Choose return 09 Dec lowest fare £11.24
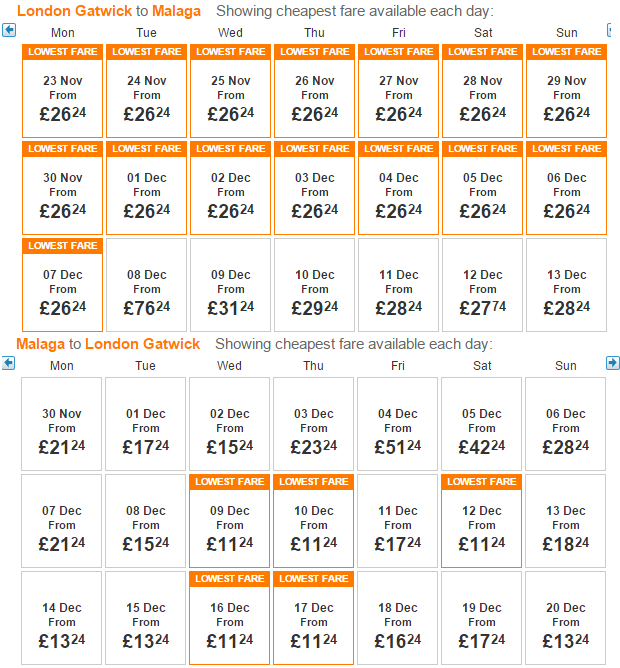620x668 pixels. click(230, 521)
